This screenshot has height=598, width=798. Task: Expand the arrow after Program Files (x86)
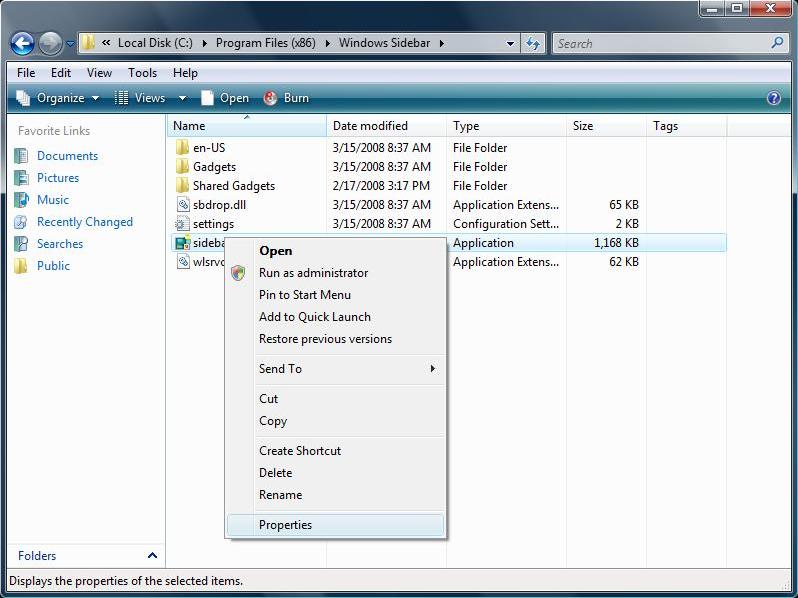[x=328, y=43]
